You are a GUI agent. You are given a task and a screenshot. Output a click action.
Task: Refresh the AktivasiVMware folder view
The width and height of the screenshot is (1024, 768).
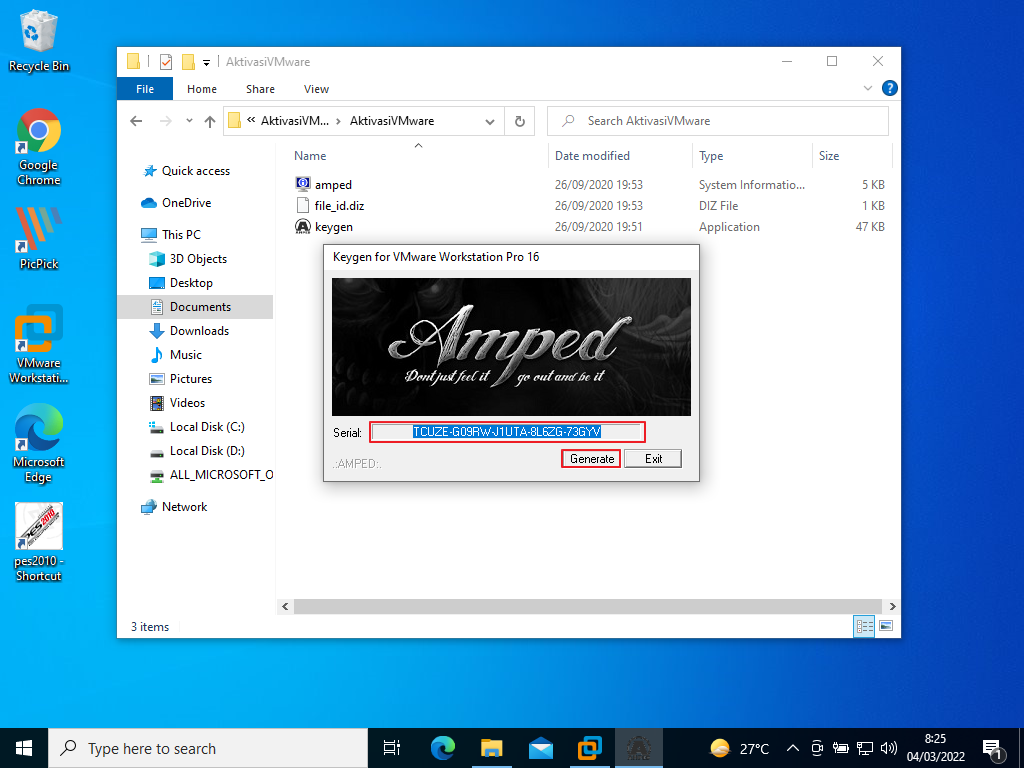click(x=519, y=121)
